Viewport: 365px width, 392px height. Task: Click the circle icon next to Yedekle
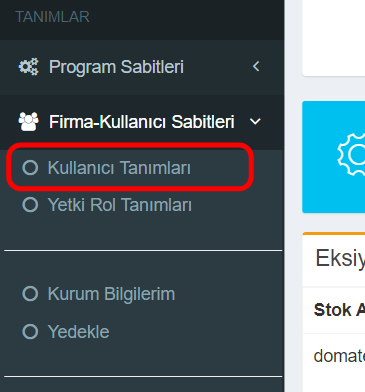point(30,332)
